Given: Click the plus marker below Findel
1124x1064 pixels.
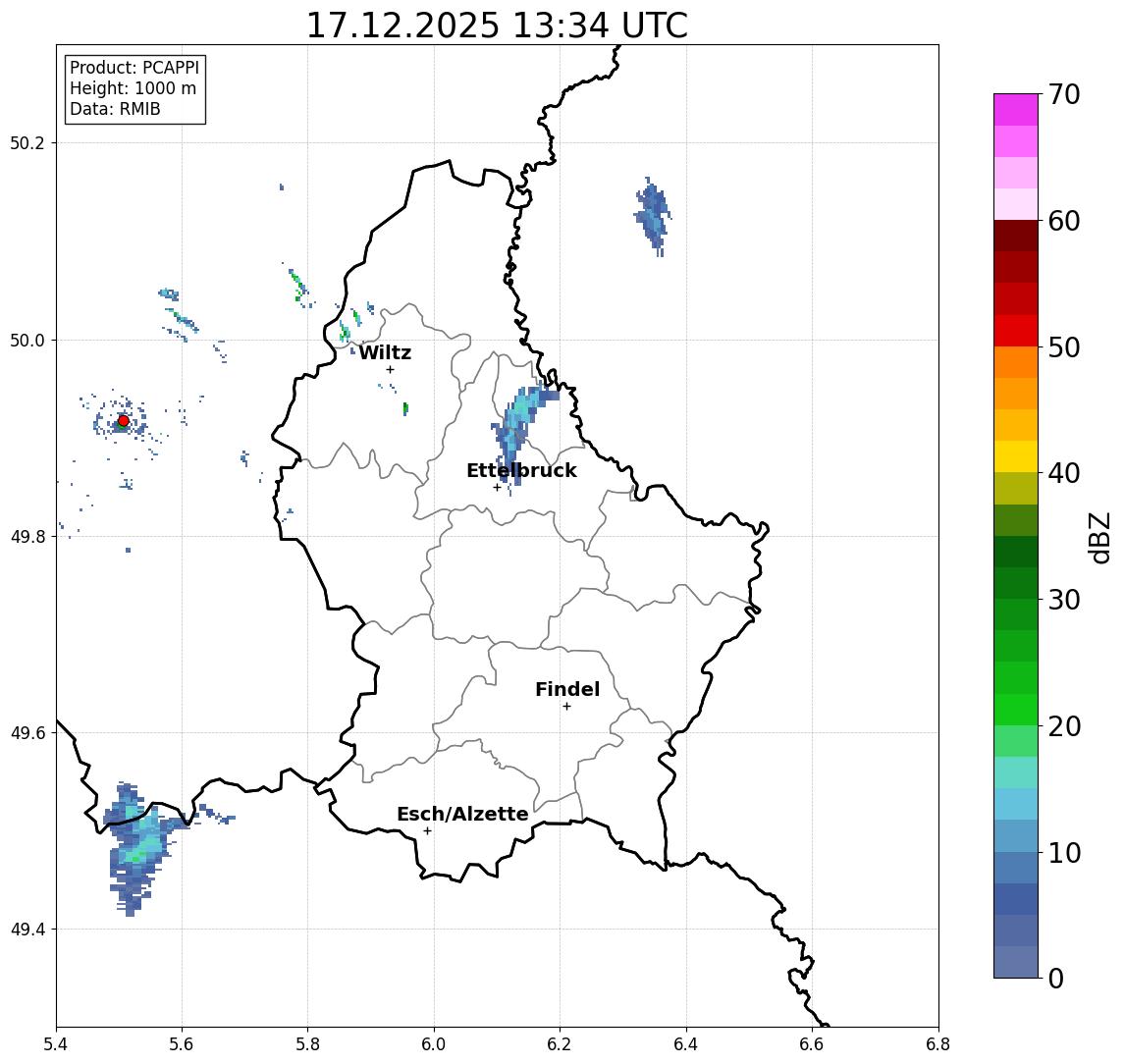Looking at the screenshot, I should click(x=566, y=707).
